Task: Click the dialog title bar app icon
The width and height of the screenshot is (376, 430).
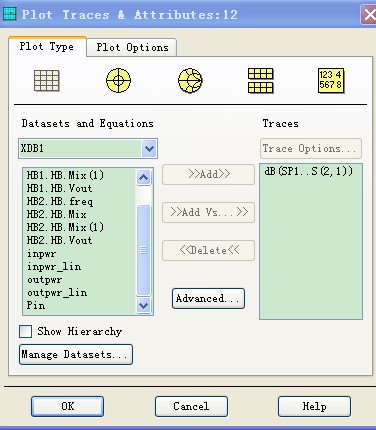Action: pyautogui.click(x=9, y=14)
